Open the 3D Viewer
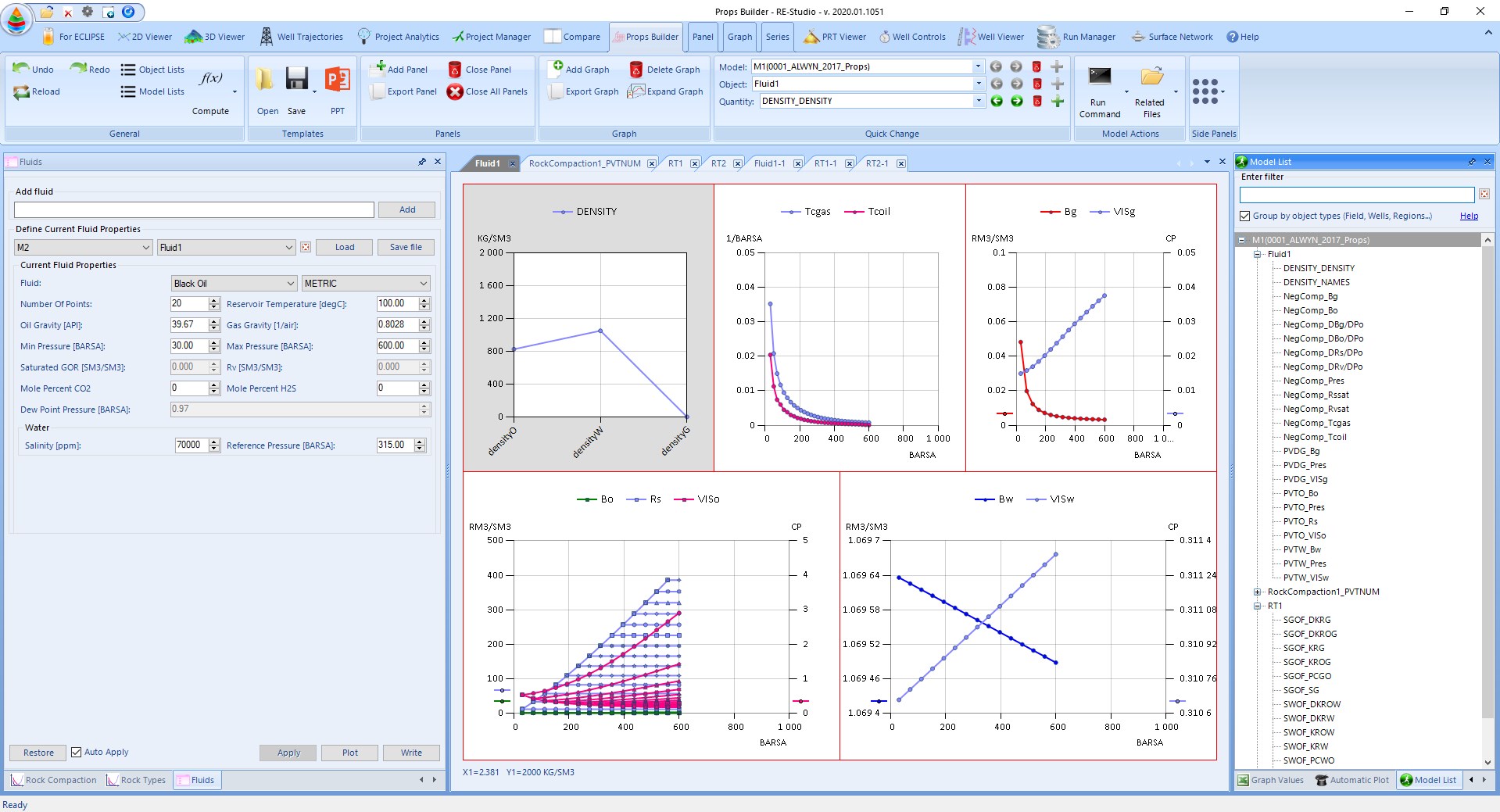This screenshot has width=1500, height=812. tap(215, 37)
